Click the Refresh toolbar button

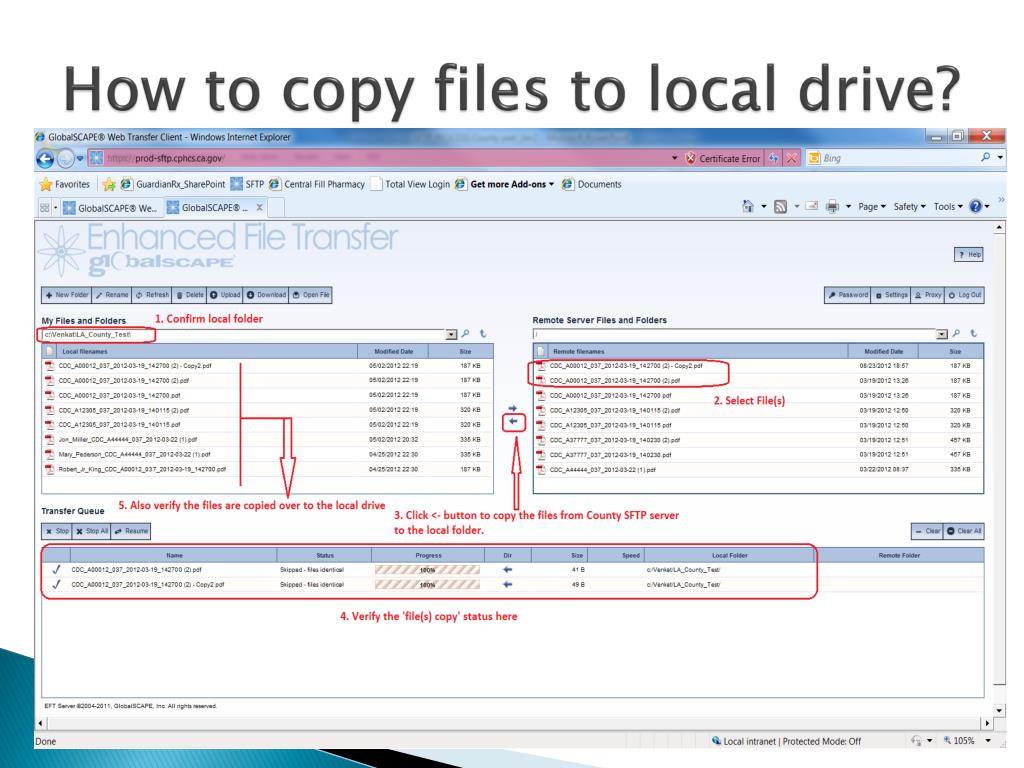pyautogui.click(x=152, y=295)
